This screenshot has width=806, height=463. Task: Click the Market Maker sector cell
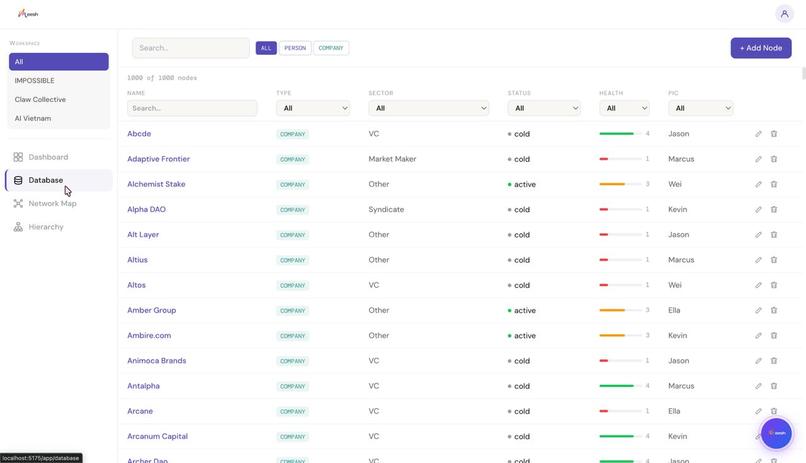pos(392,159)
